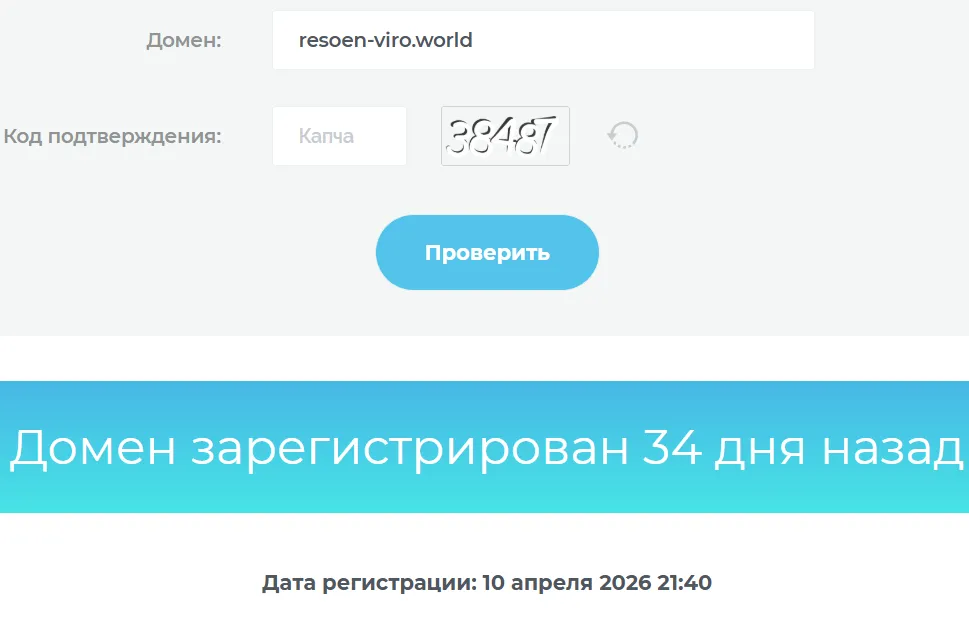Click the Код подтверждения: label
Viewport: 969px width, 621px height.
pyautogui.click(x=112, y=136)
